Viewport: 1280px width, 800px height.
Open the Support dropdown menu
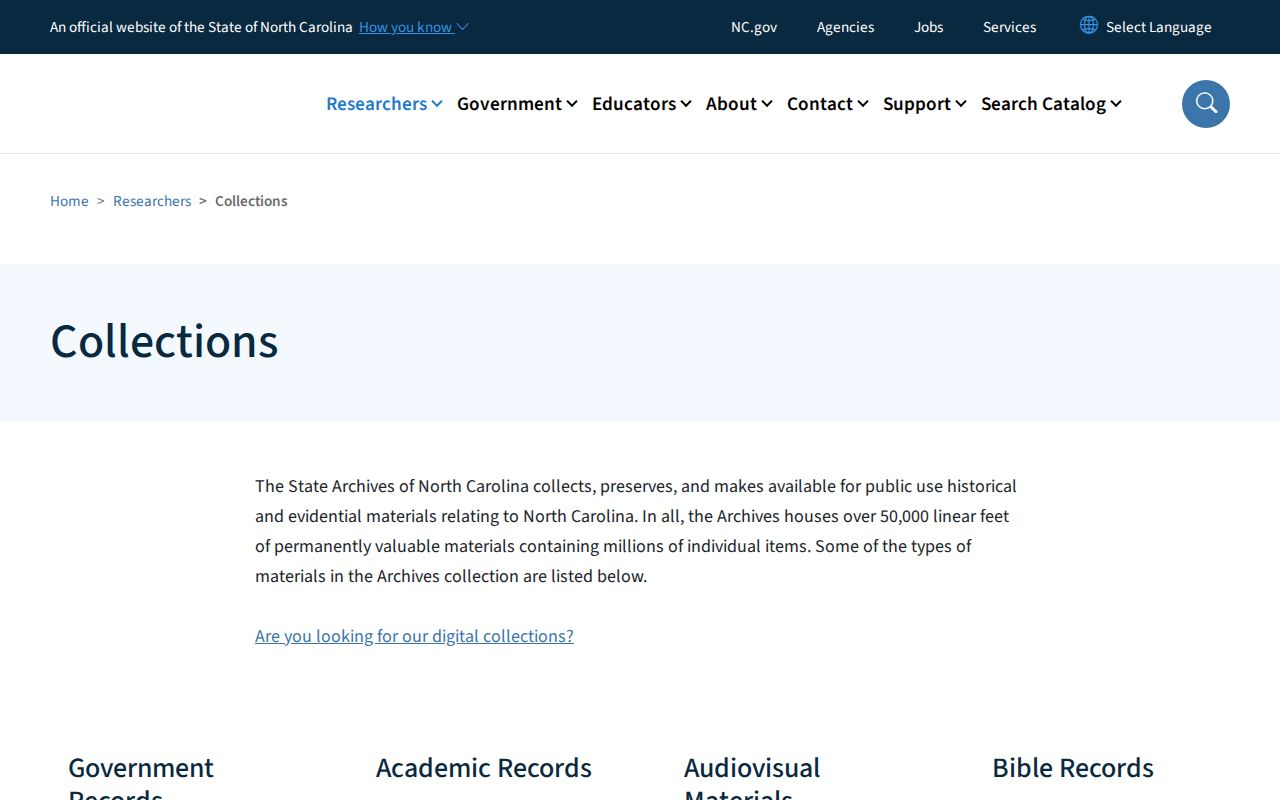[924, 104]
